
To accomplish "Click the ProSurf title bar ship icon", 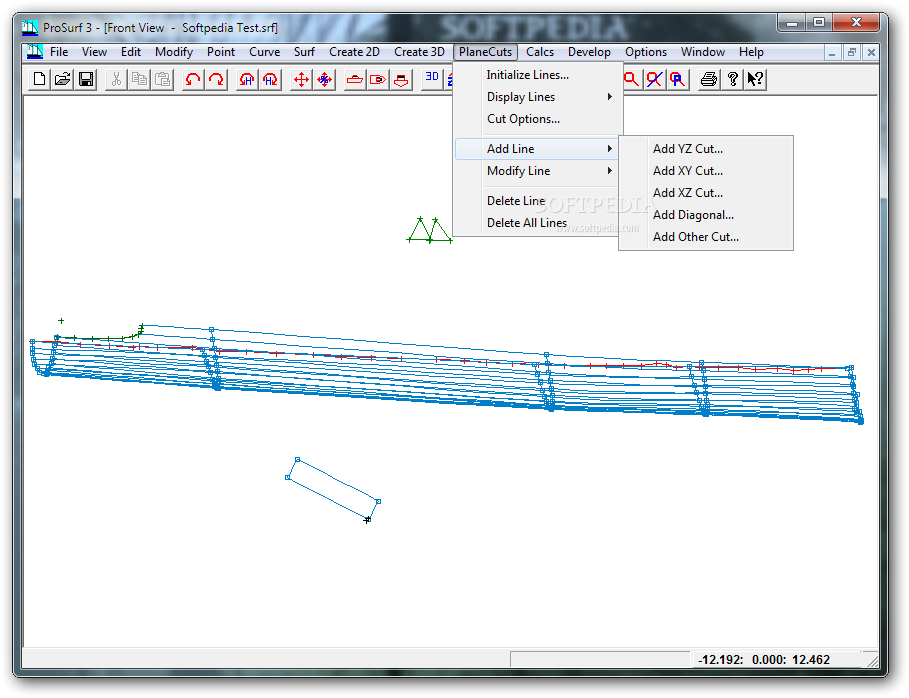I will pos(30,27).
